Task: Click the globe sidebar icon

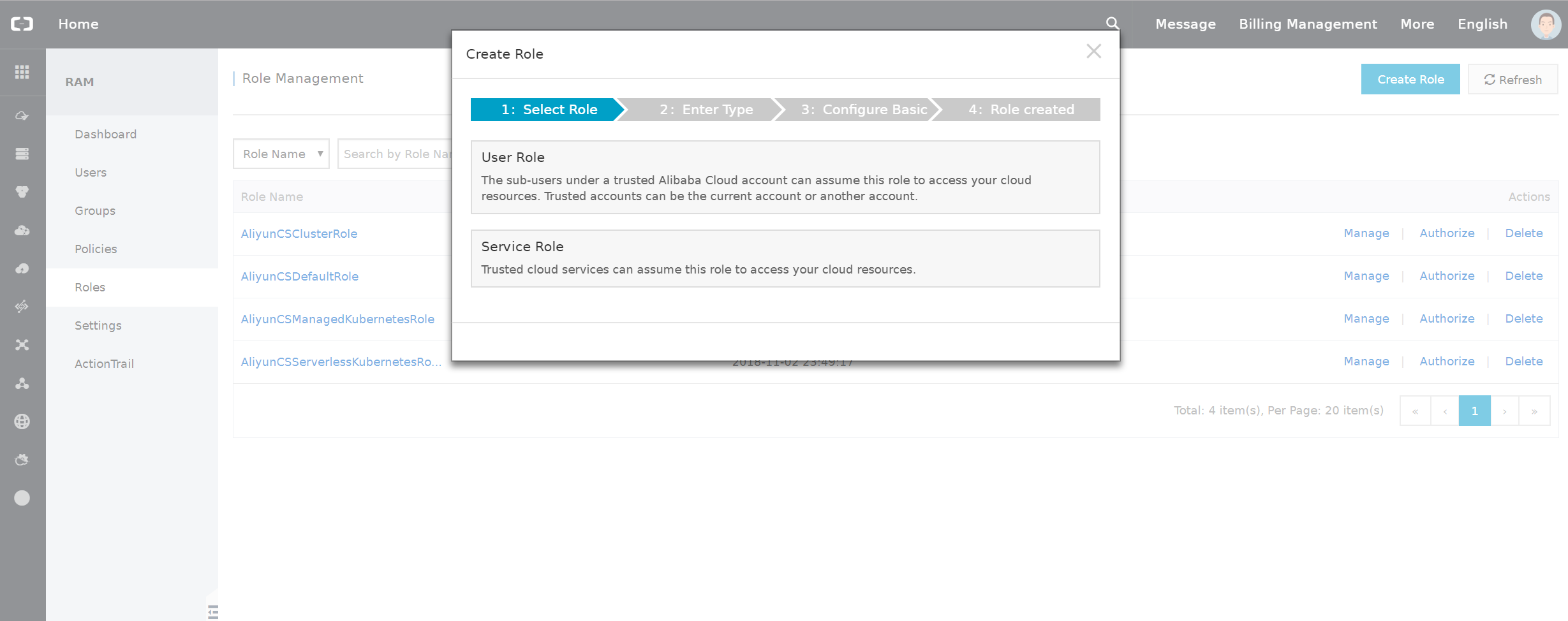Action: point(22,421)
